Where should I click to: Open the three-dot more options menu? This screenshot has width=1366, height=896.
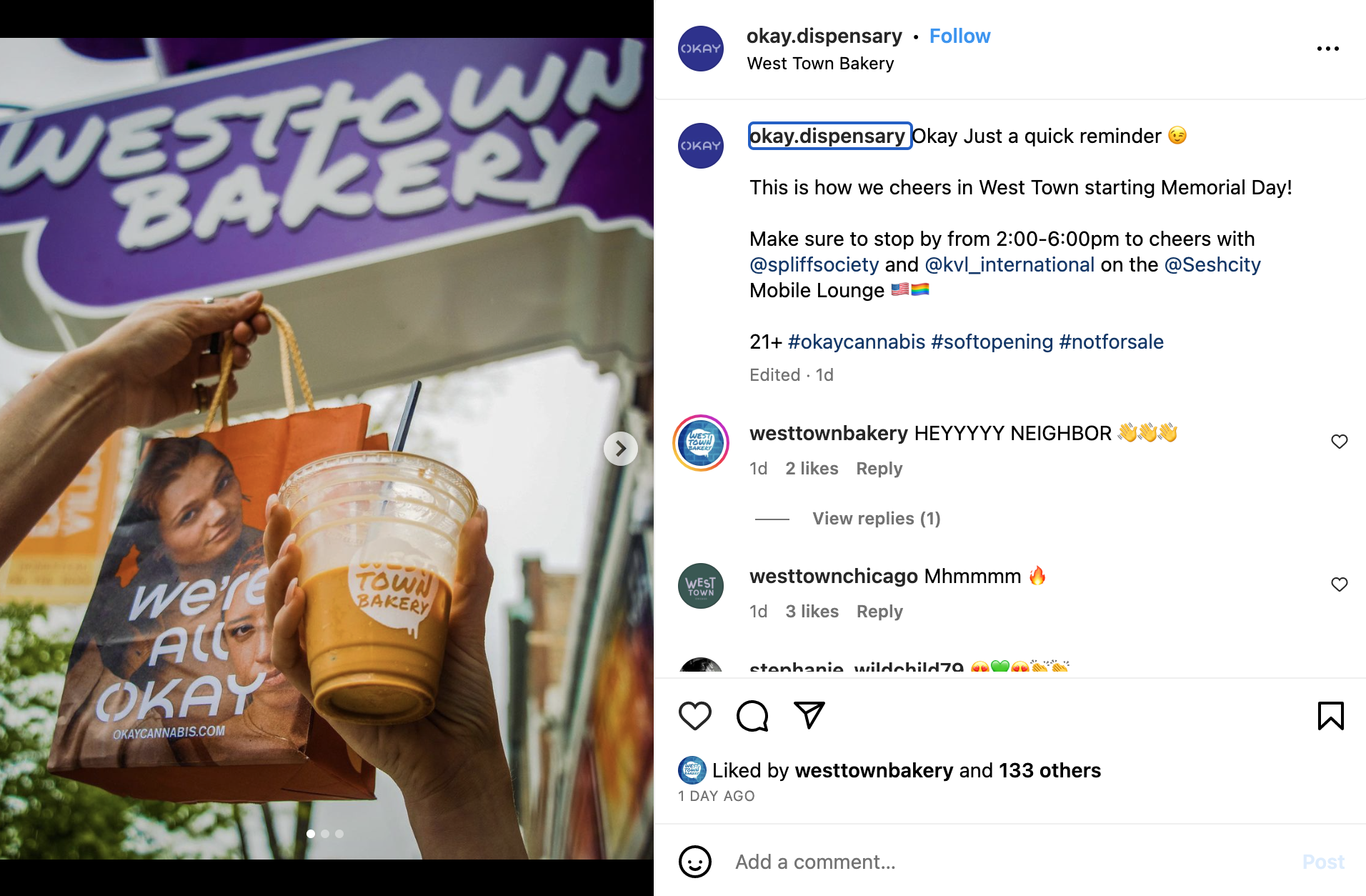coord(1327,49)
